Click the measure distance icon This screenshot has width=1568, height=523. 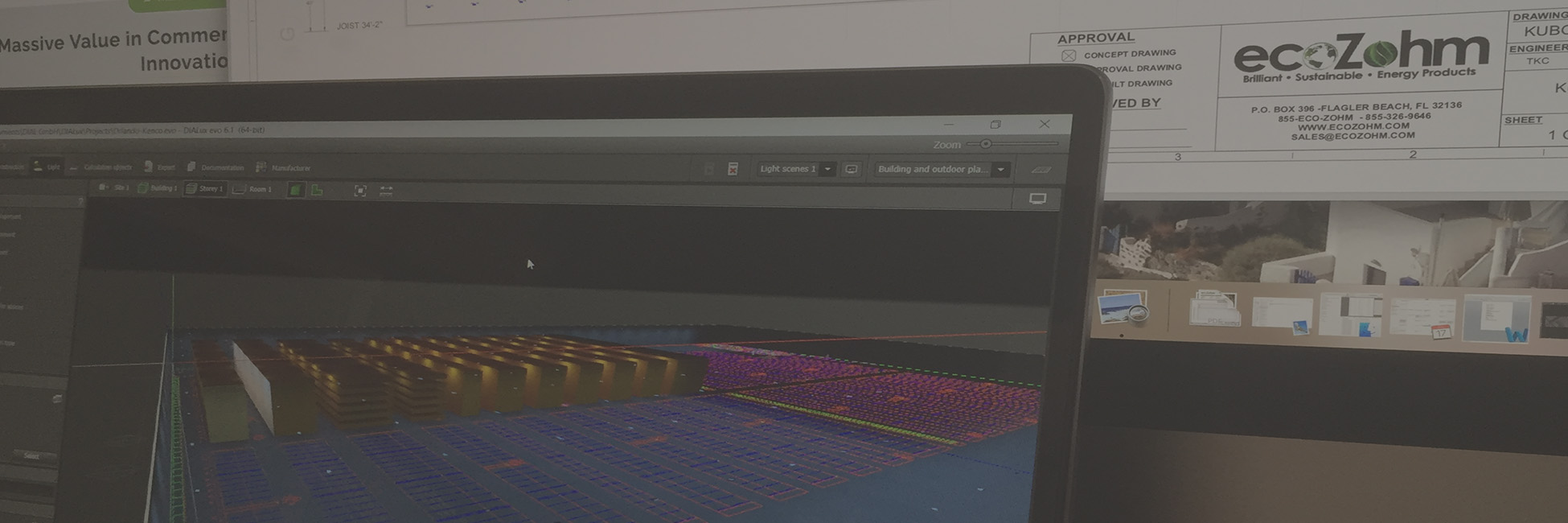coord(386,191)
